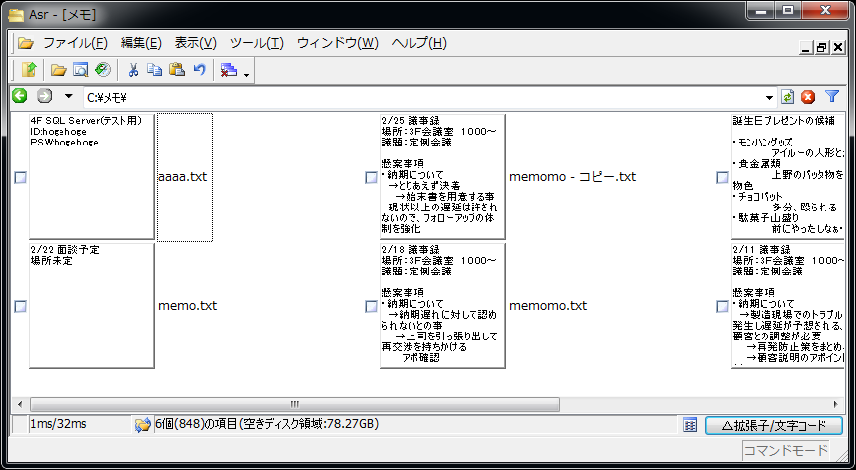This screenshot has height=470, width=856.
Task: Select the memo.txt file name
Action: [187, 306]
